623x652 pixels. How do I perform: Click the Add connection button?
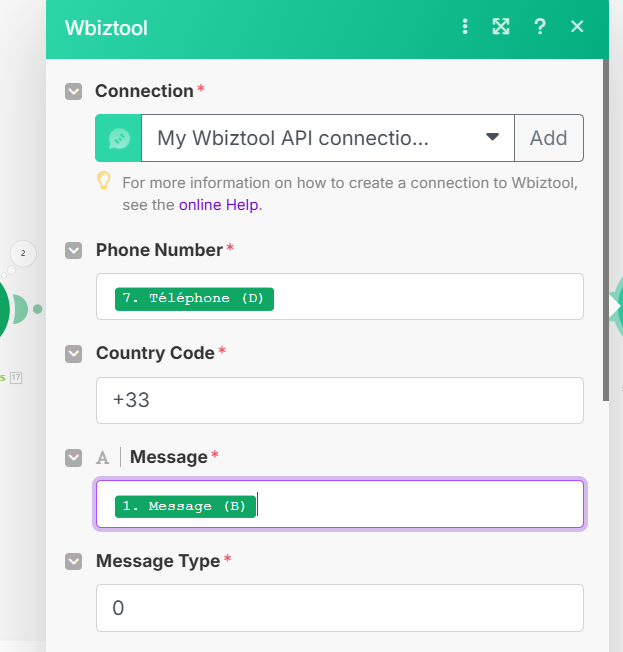tap(549, 138)
